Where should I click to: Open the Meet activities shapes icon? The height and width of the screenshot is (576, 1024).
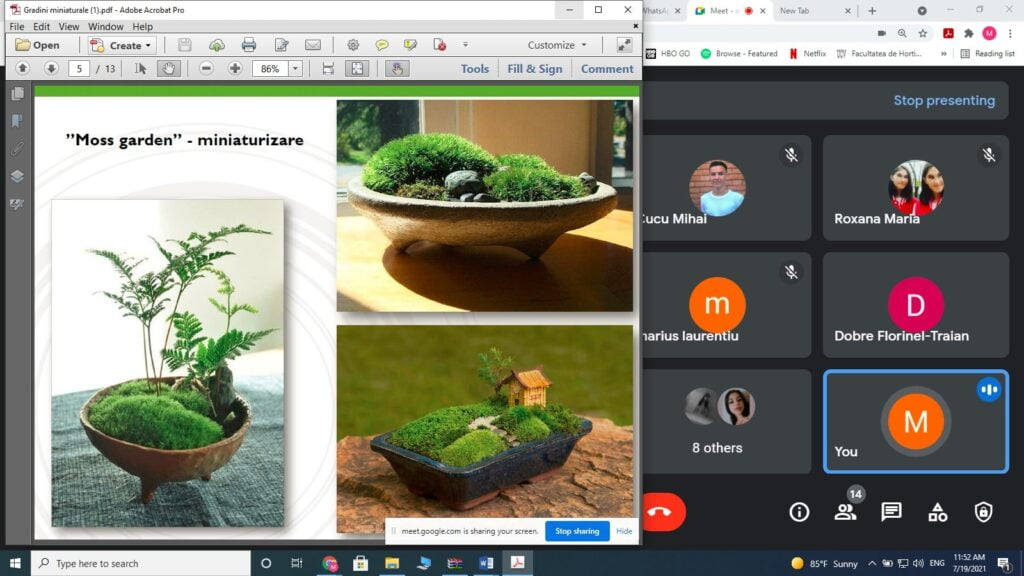[x=937, y=512]
